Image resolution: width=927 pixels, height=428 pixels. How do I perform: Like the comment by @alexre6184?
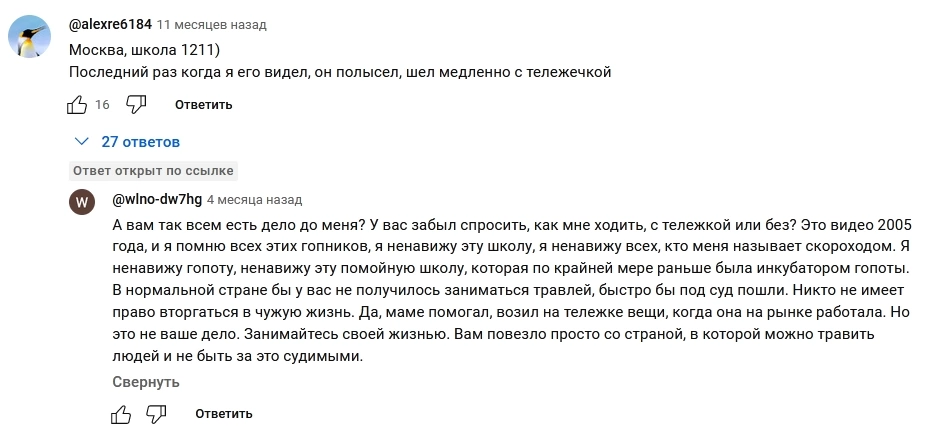point(77,104)
